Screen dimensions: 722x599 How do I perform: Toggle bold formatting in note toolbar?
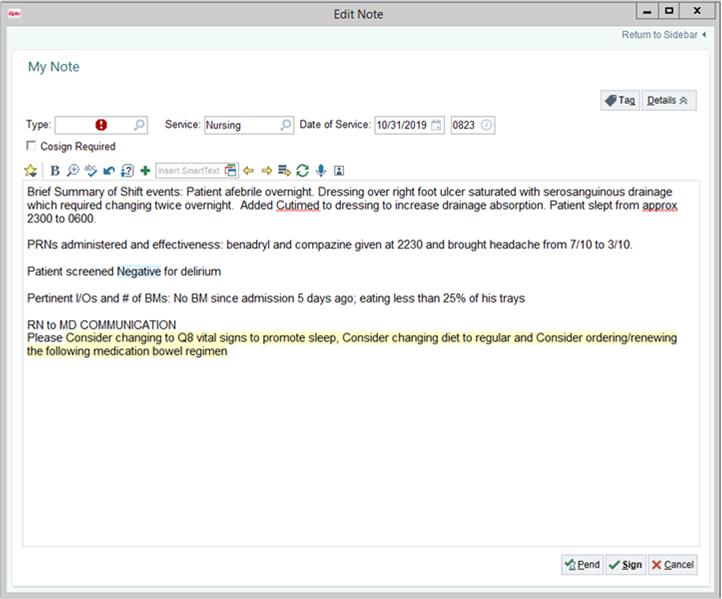[x=55, y=171]
